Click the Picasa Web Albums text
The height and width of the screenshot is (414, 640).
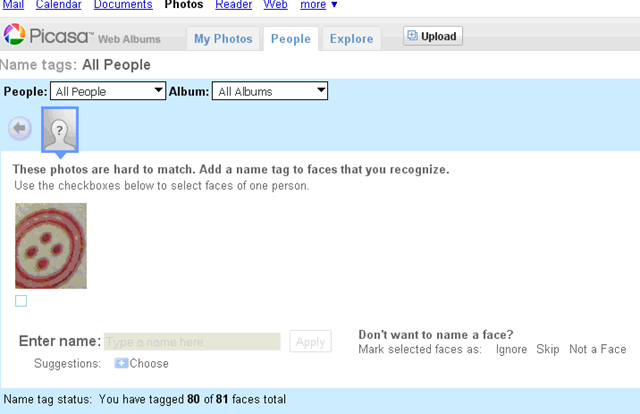[95, 37]
